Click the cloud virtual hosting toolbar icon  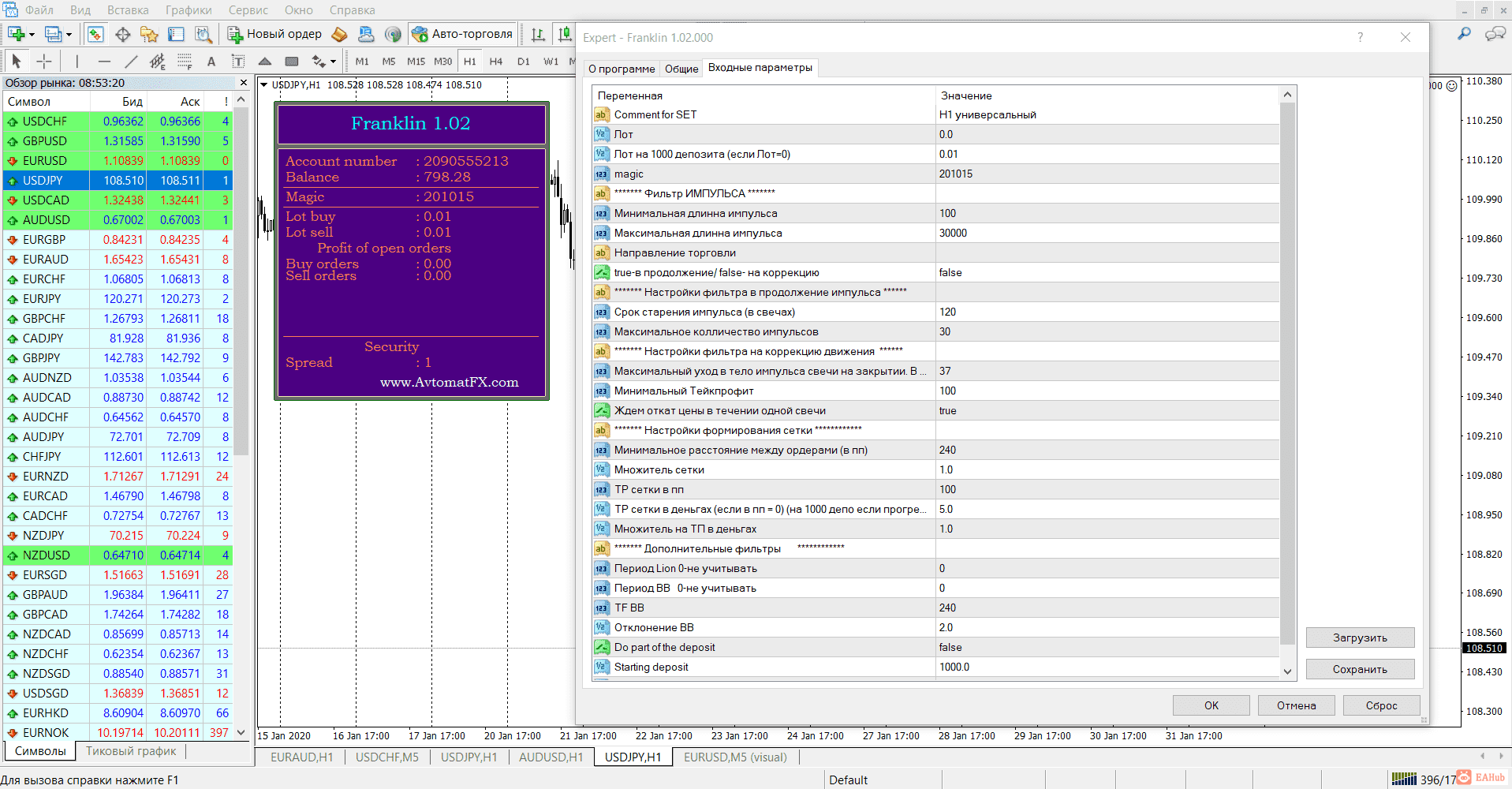click(x=366, y=34)
